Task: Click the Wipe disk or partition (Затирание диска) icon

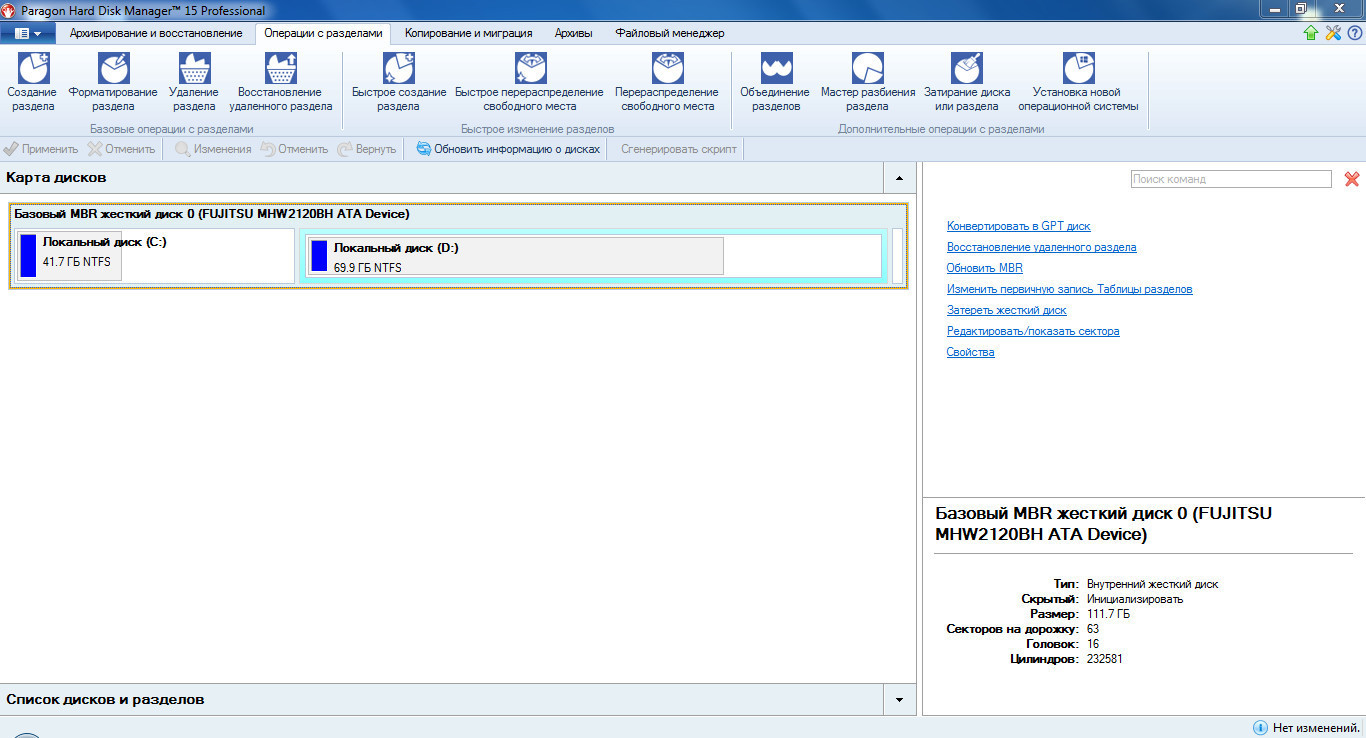Action: [x=966, y=70]
